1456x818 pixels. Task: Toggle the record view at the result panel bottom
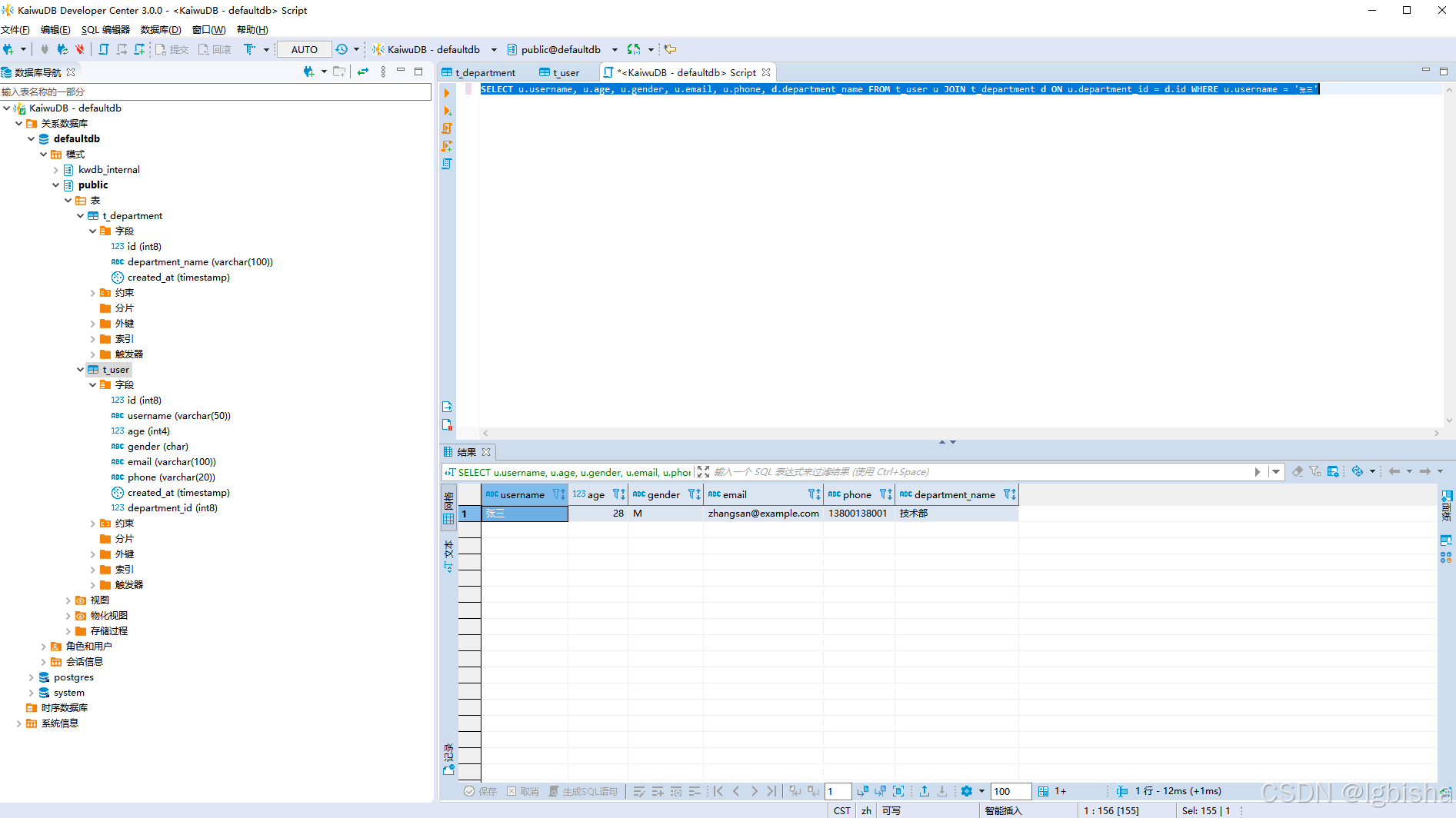448,759
